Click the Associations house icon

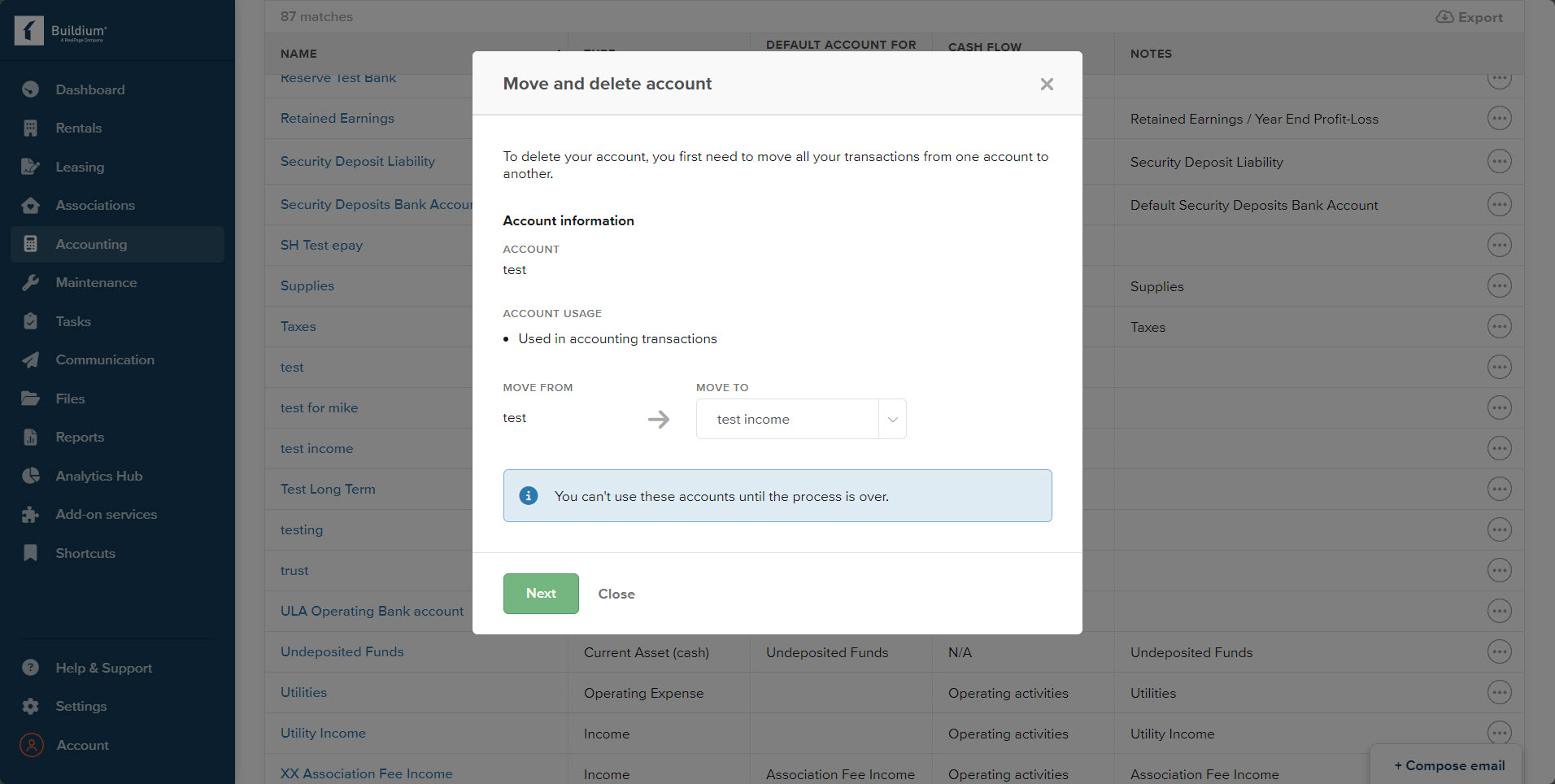click(x=31, y=205)
